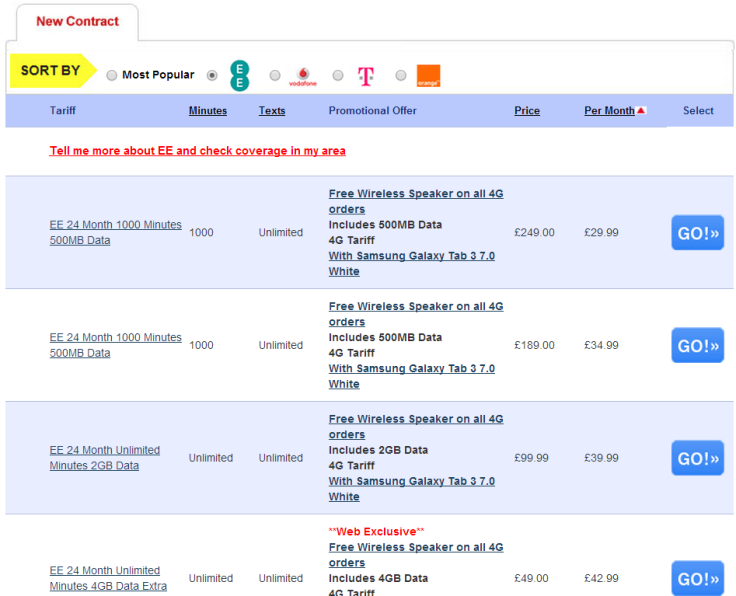Select the Most Popular radio button
Image resolution: width=736 pixels, height=596 pixels.
click(112, 75)
